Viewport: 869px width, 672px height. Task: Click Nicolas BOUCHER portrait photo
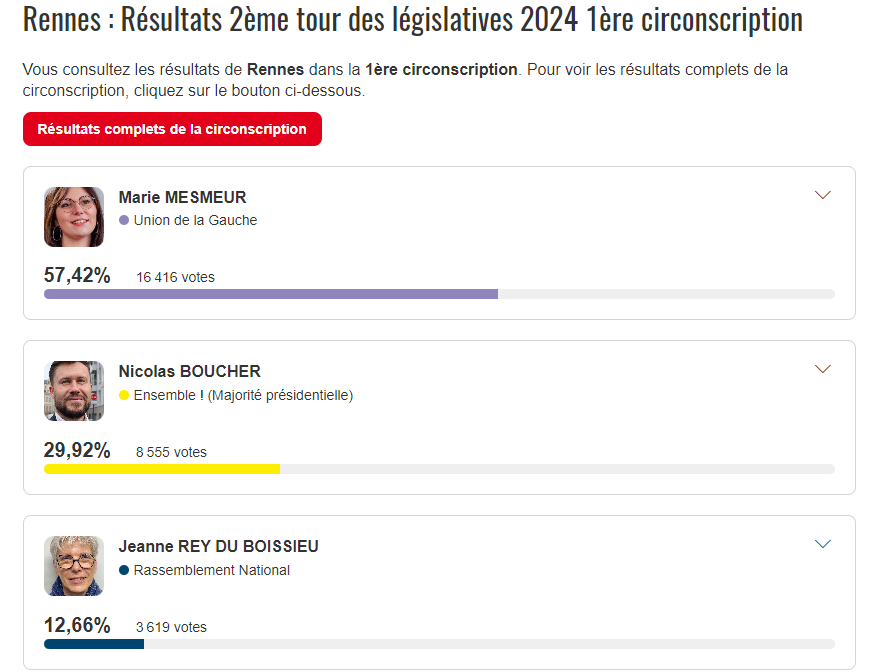[74, 391]
